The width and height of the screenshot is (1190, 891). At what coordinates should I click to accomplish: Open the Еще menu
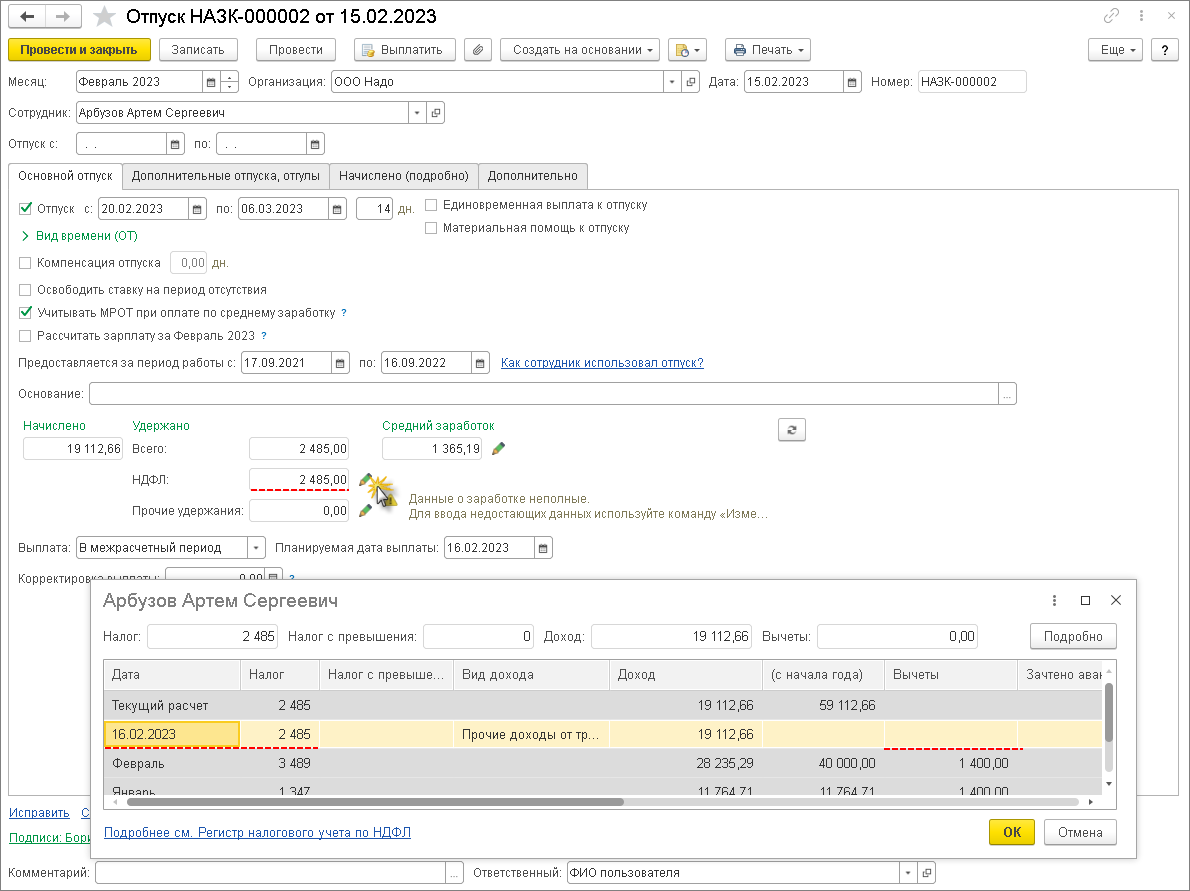pos(1116,50)
